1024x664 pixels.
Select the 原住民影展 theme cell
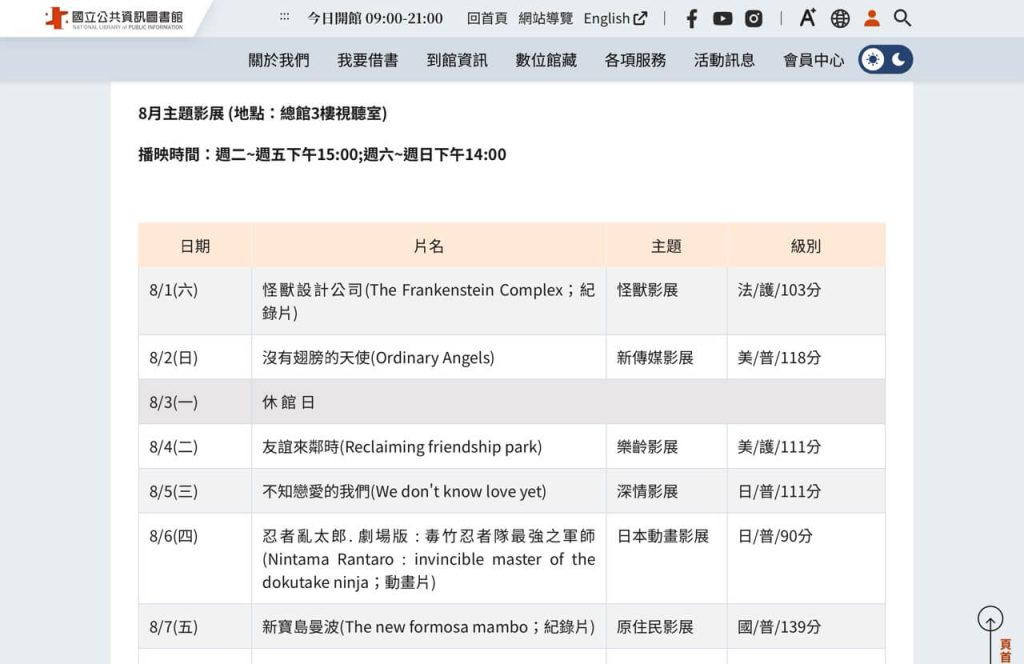(666, 626)
